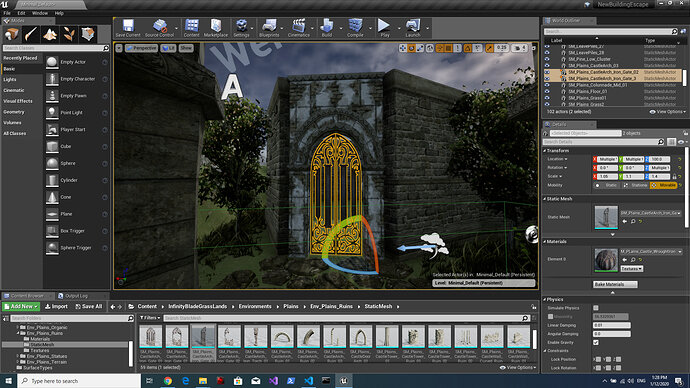Open Chrome from the Windows taskbar
Screen dimensions: 690x388
[168, 381]
